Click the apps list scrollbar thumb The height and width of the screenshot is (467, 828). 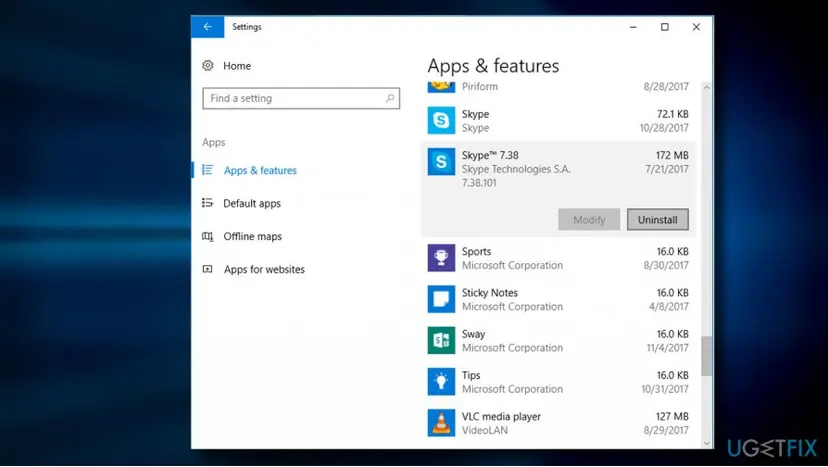click(707, 356)
